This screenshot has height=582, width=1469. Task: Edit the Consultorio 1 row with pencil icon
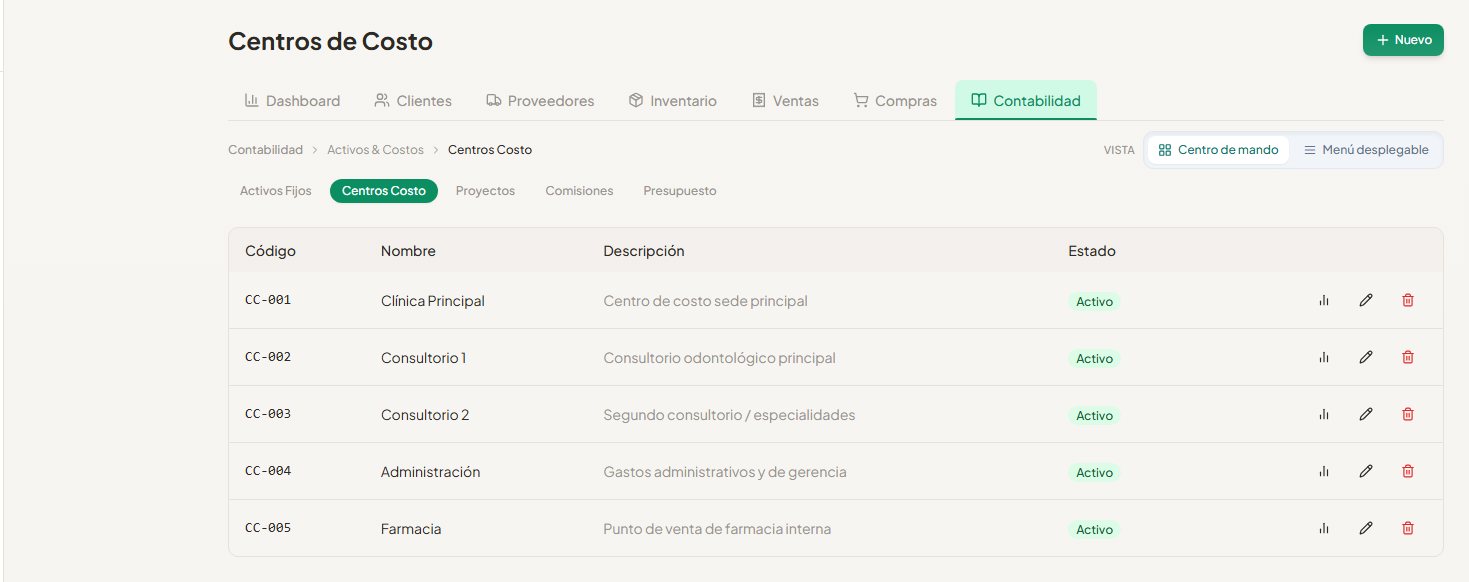coord(1366,357)
